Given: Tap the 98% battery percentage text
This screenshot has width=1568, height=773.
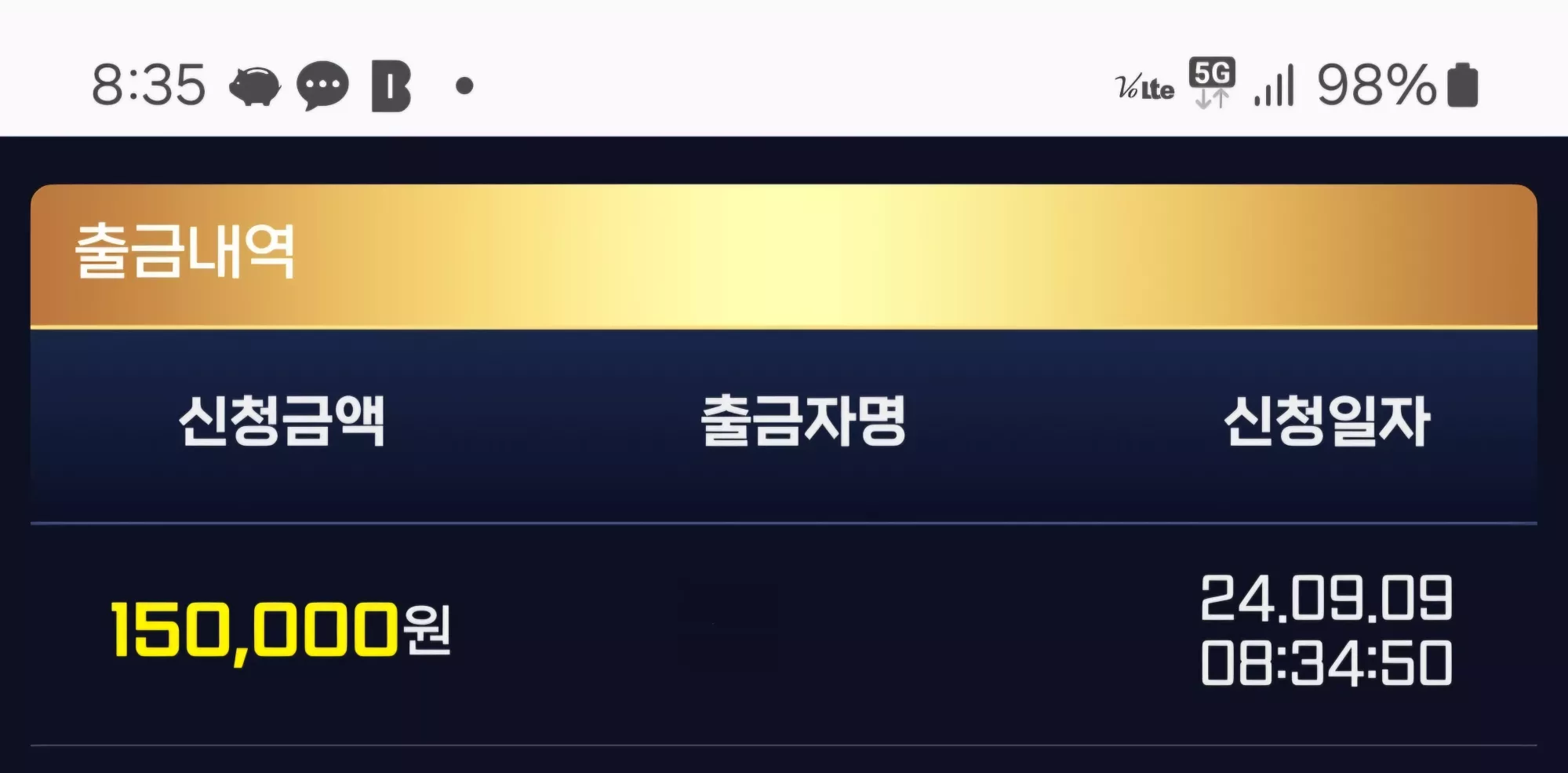Looking at the screenshot, I should coord(1377,85).
